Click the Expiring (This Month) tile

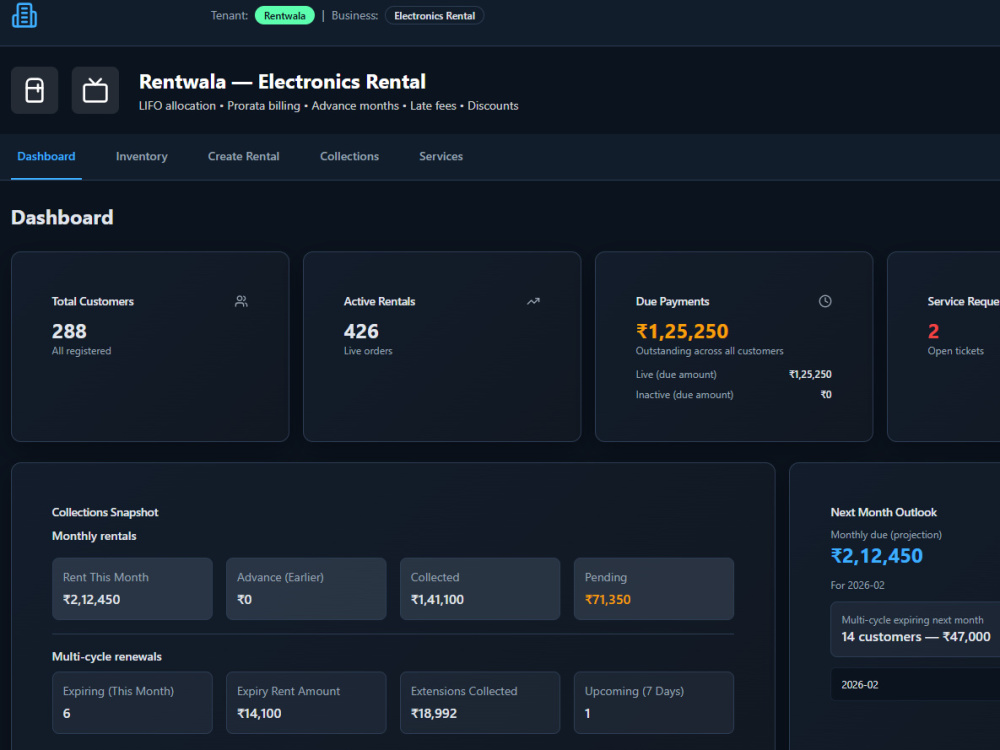click(x=132, y=702)
